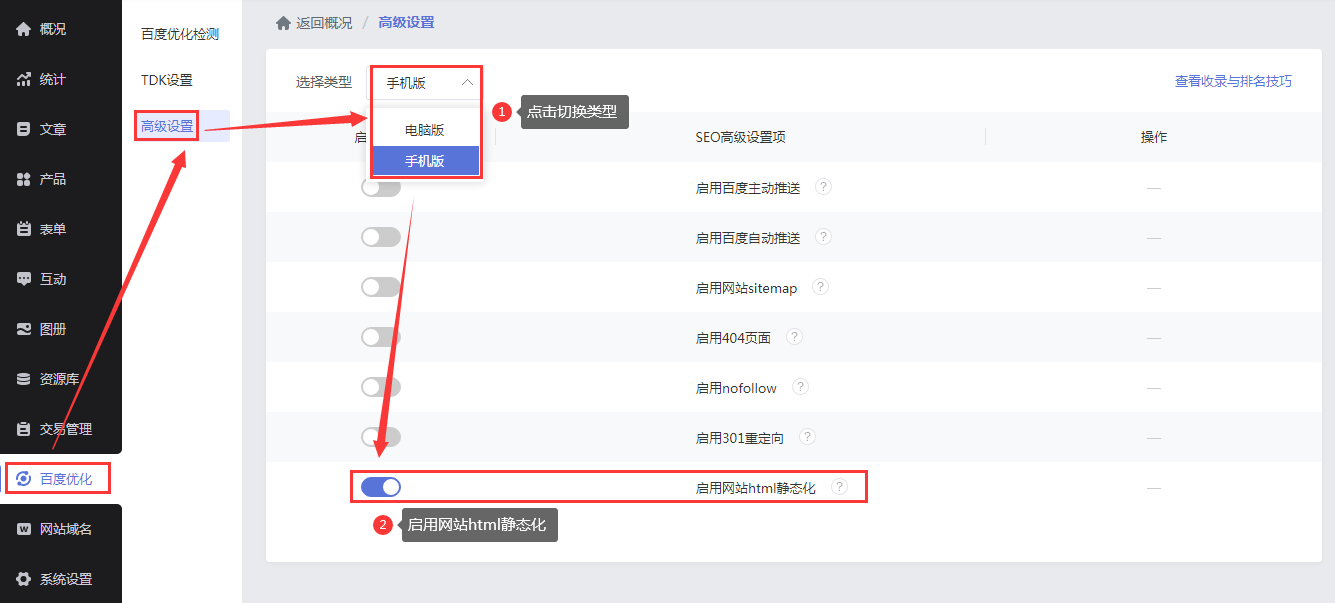This screenshot has width=1335, height=603.
Task: Click the 统计 chart icon
Action: [24, 79]
